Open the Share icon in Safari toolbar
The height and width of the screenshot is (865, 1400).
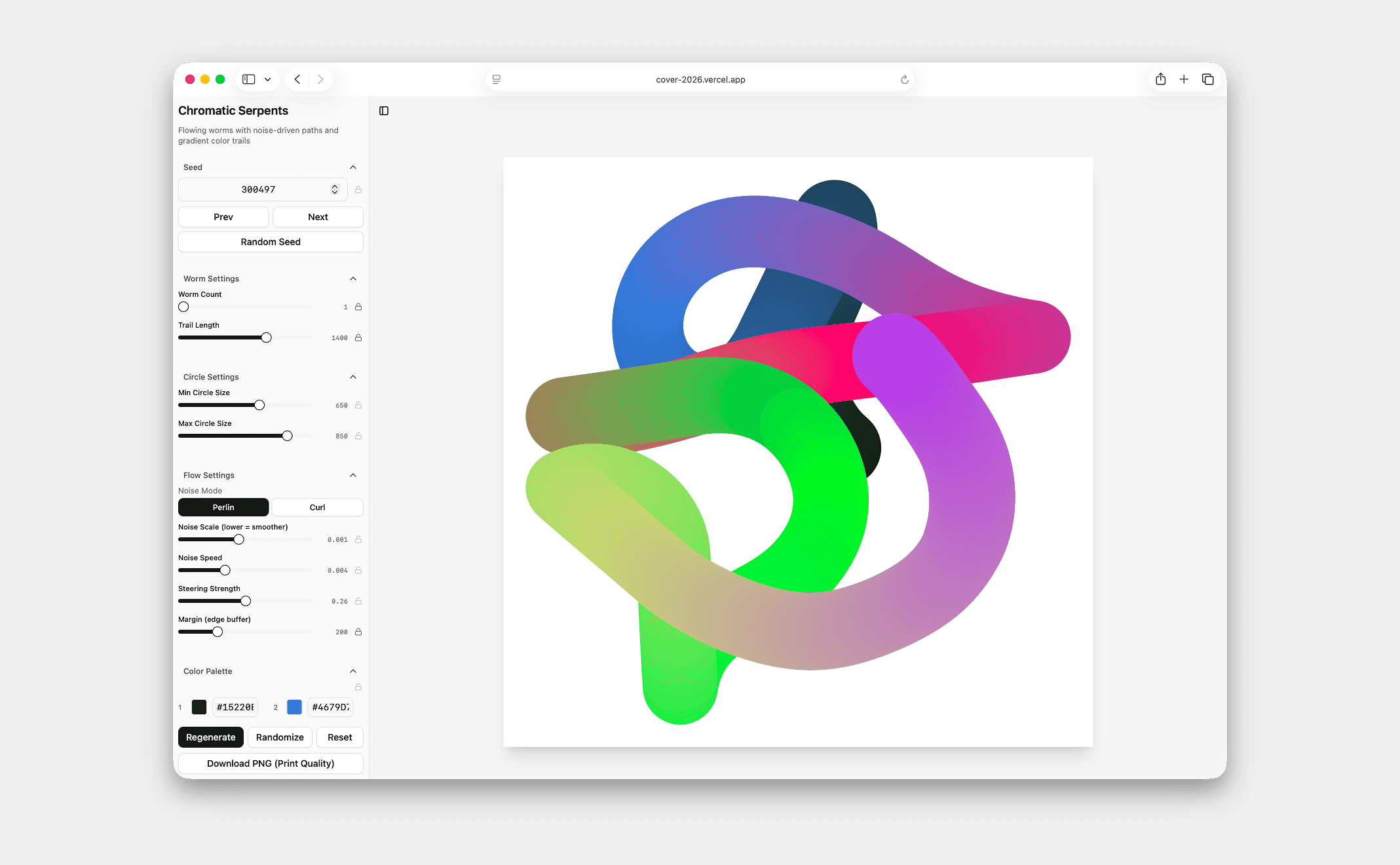pos(1161,79)
